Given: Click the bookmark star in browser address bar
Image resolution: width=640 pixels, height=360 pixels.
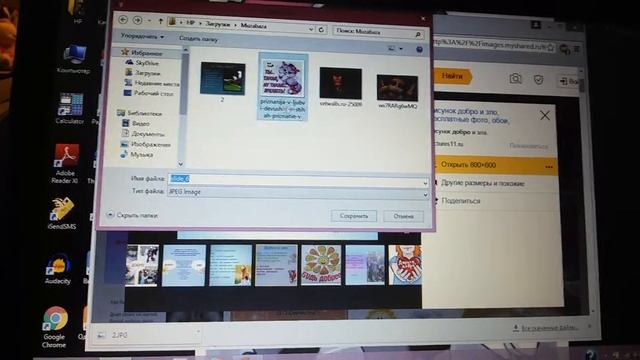Looking at the screenshot, I should (550, 48).
